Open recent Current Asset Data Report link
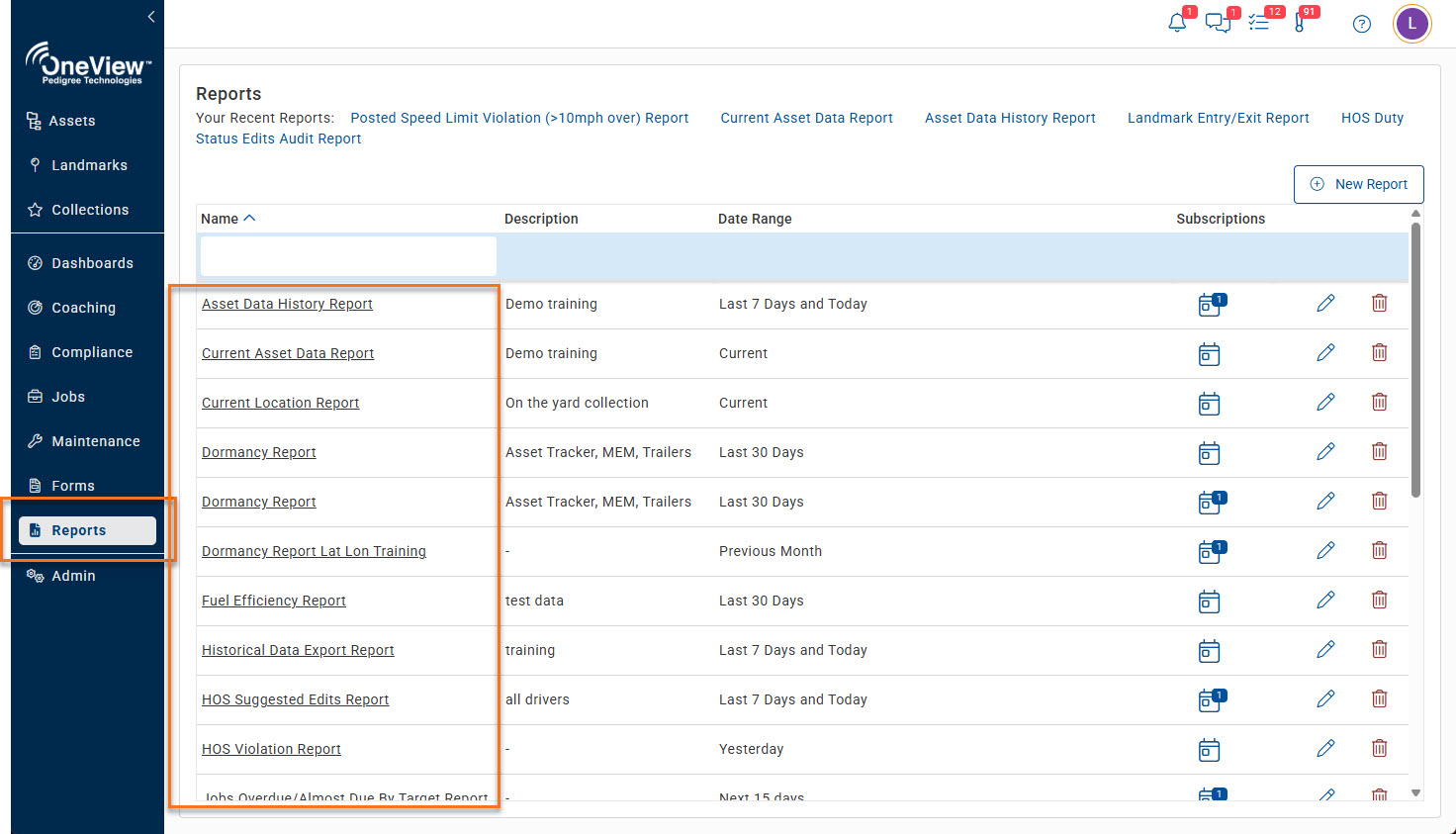Screen dimensions: 1456x834 click(806, 118)
